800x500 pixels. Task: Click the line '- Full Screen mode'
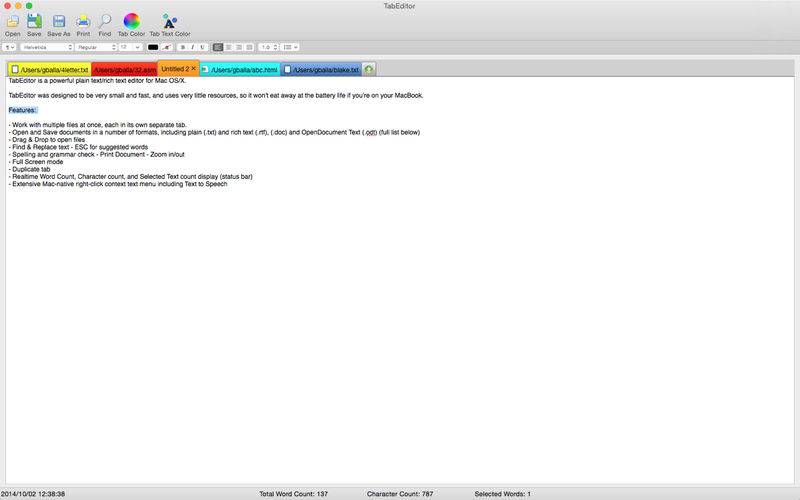tap(36, 162)
